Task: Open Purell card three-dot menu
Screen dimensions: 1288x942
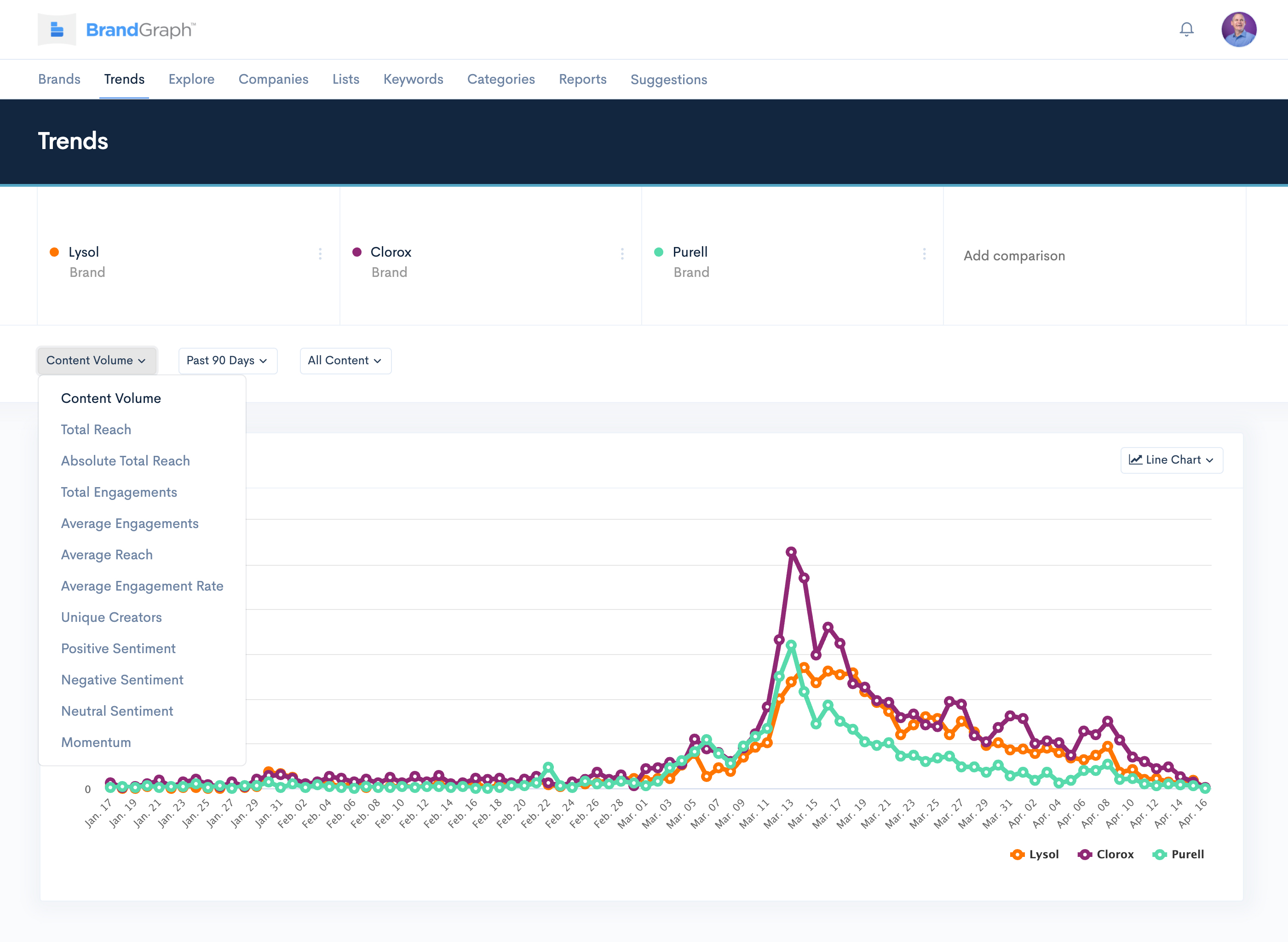Action: tap(924, 254)
